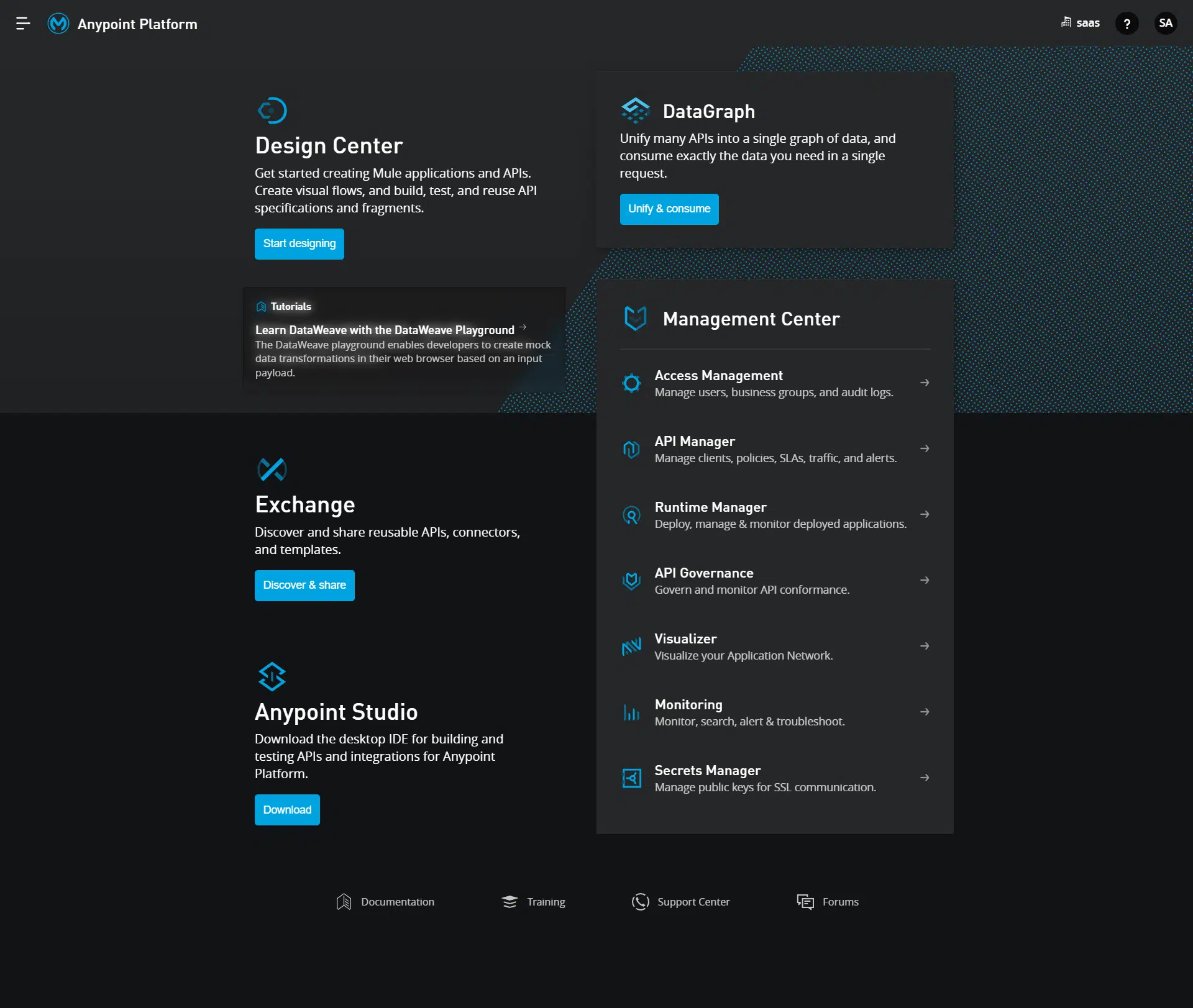
Task: Click the Access Management gear icon
Action: pos(631,383)
